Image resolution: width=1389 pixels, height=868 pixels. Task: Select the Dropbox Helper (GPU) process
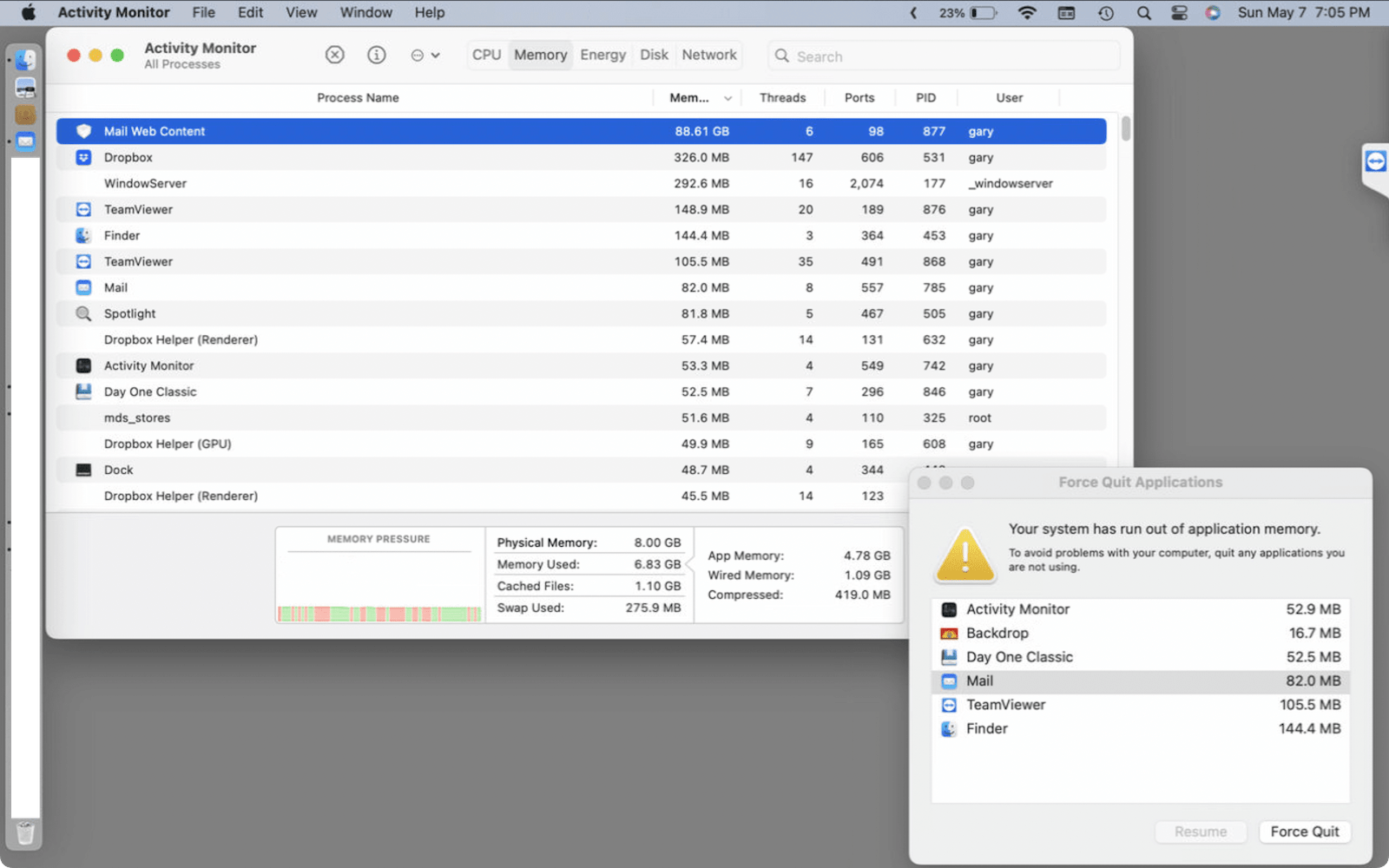(581, 444)
